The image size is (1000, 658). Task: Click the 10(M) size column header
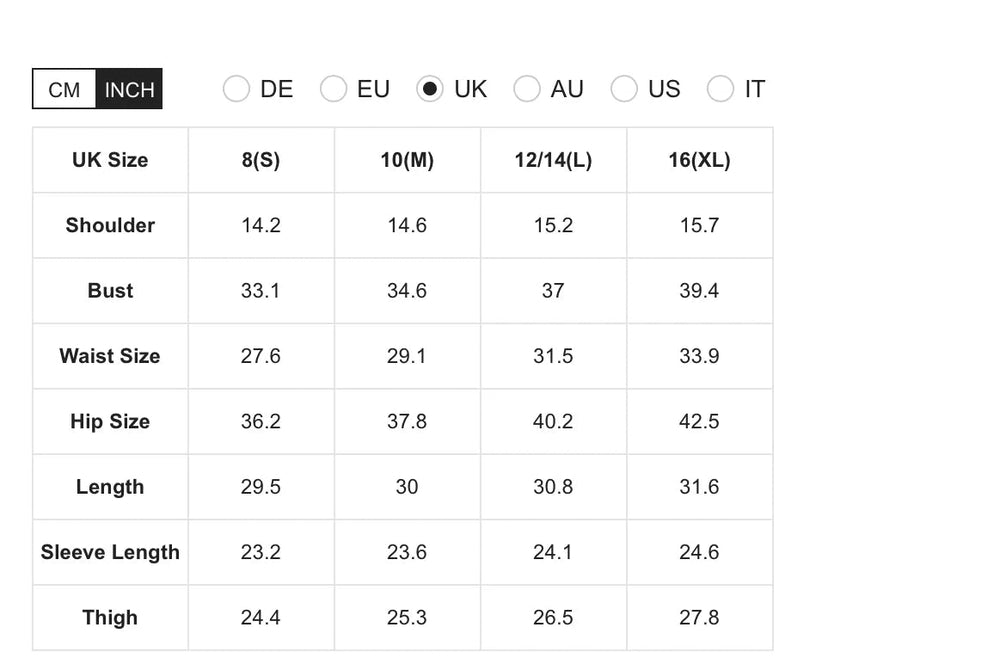pos(407,160)
